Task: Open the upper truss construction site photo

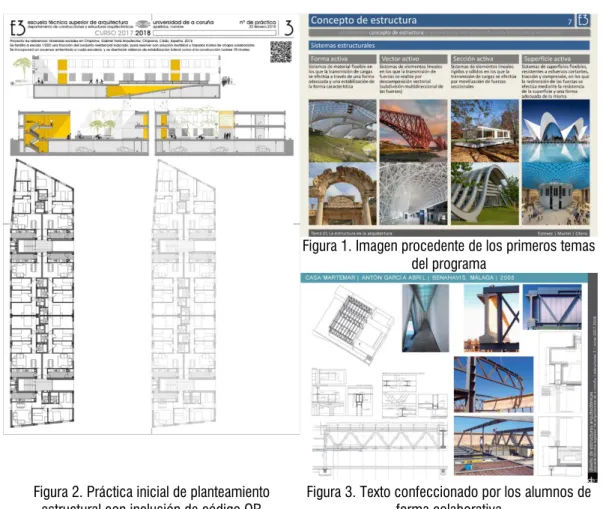Action: click(x=494, y=384)
